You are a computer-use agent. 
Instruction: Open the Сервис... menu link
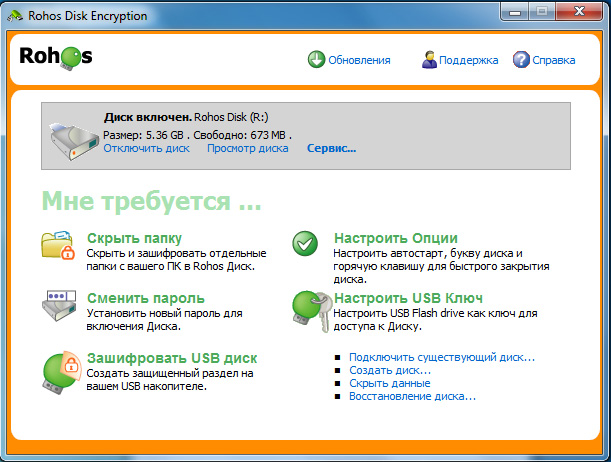click(332, 148)
